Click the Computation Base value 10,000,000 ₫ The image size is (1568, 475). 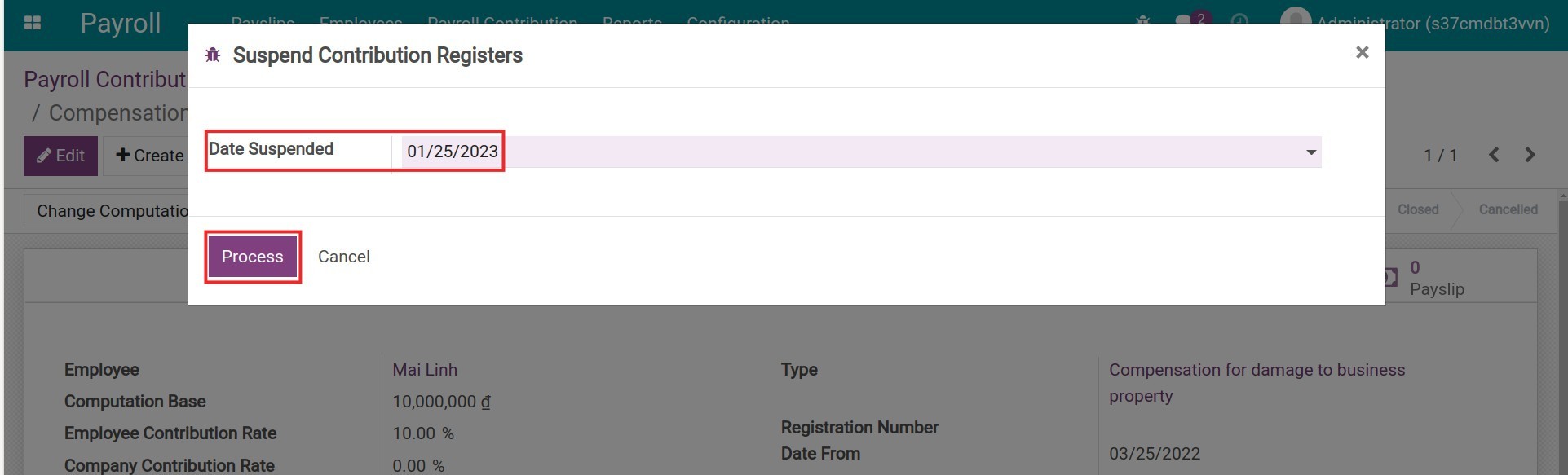441,402
